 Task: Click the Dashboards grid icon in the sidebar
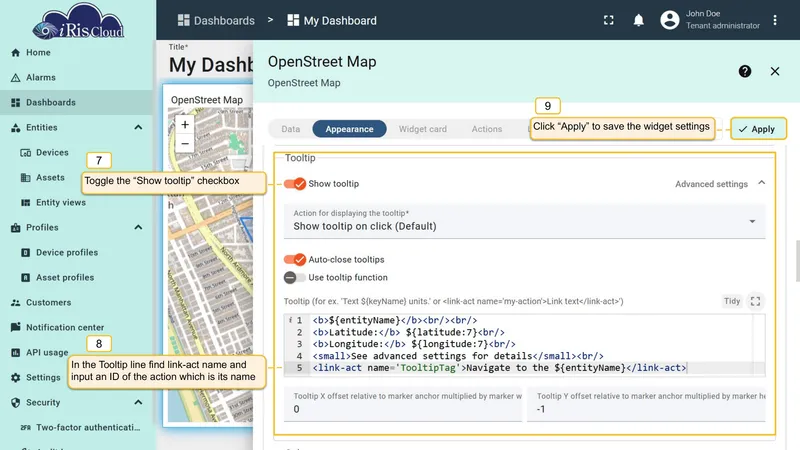pyautogui.click(x=15, y=103)
